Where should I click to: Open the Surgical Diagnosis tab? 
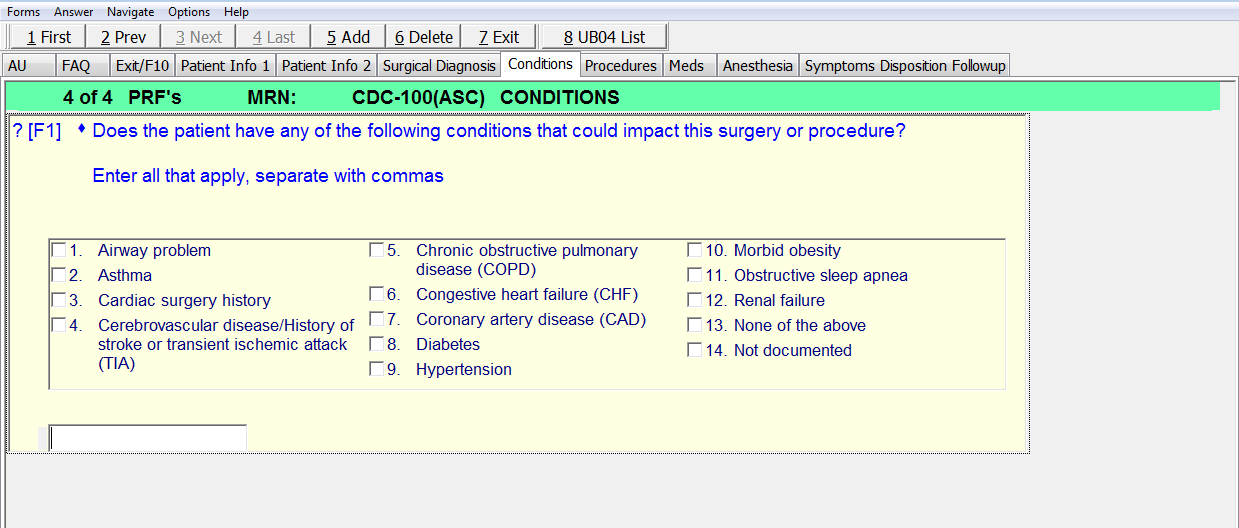439,66
